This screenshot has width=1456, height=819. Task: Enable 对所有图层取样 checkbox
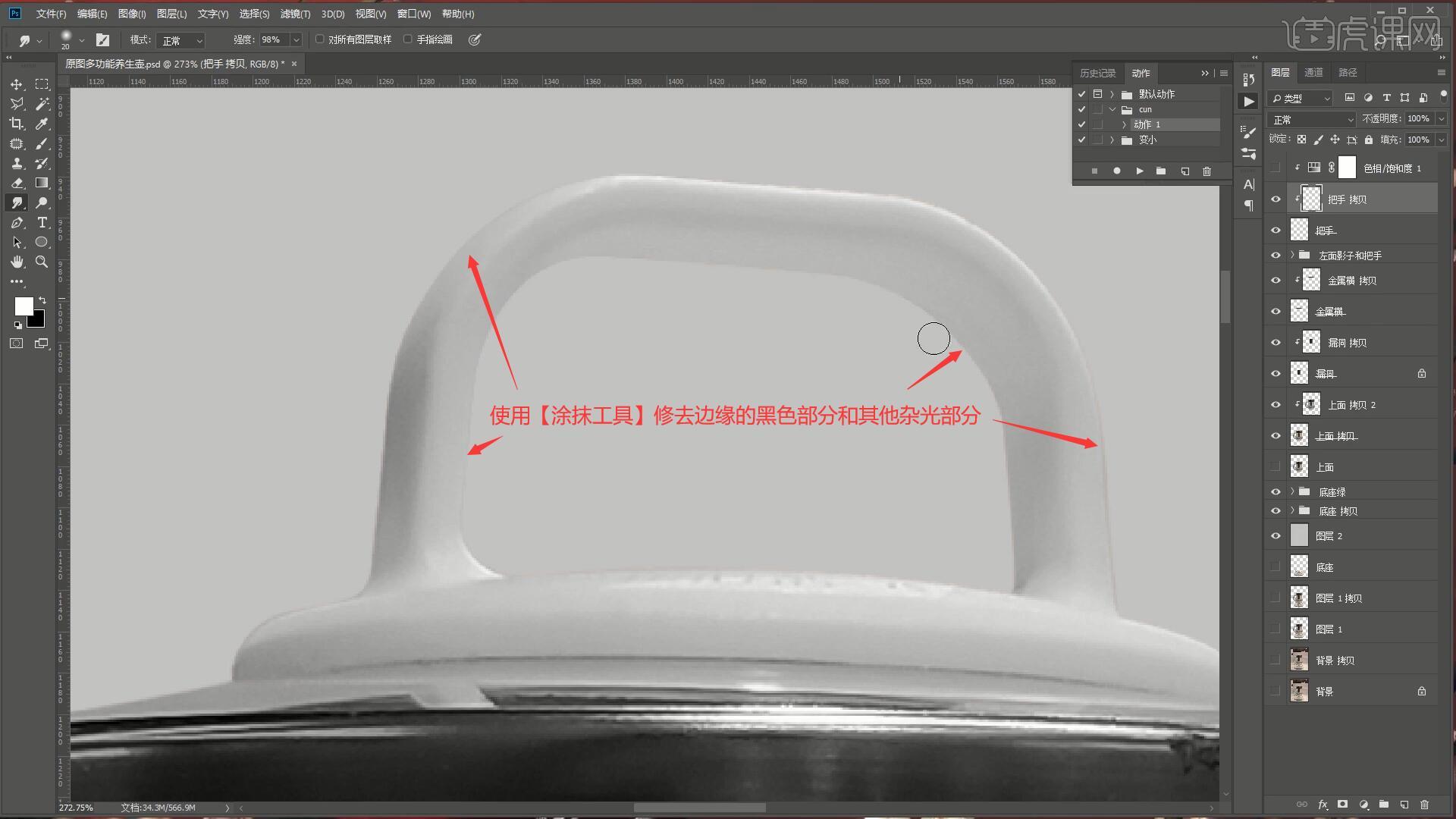click(x=320, y=39)
